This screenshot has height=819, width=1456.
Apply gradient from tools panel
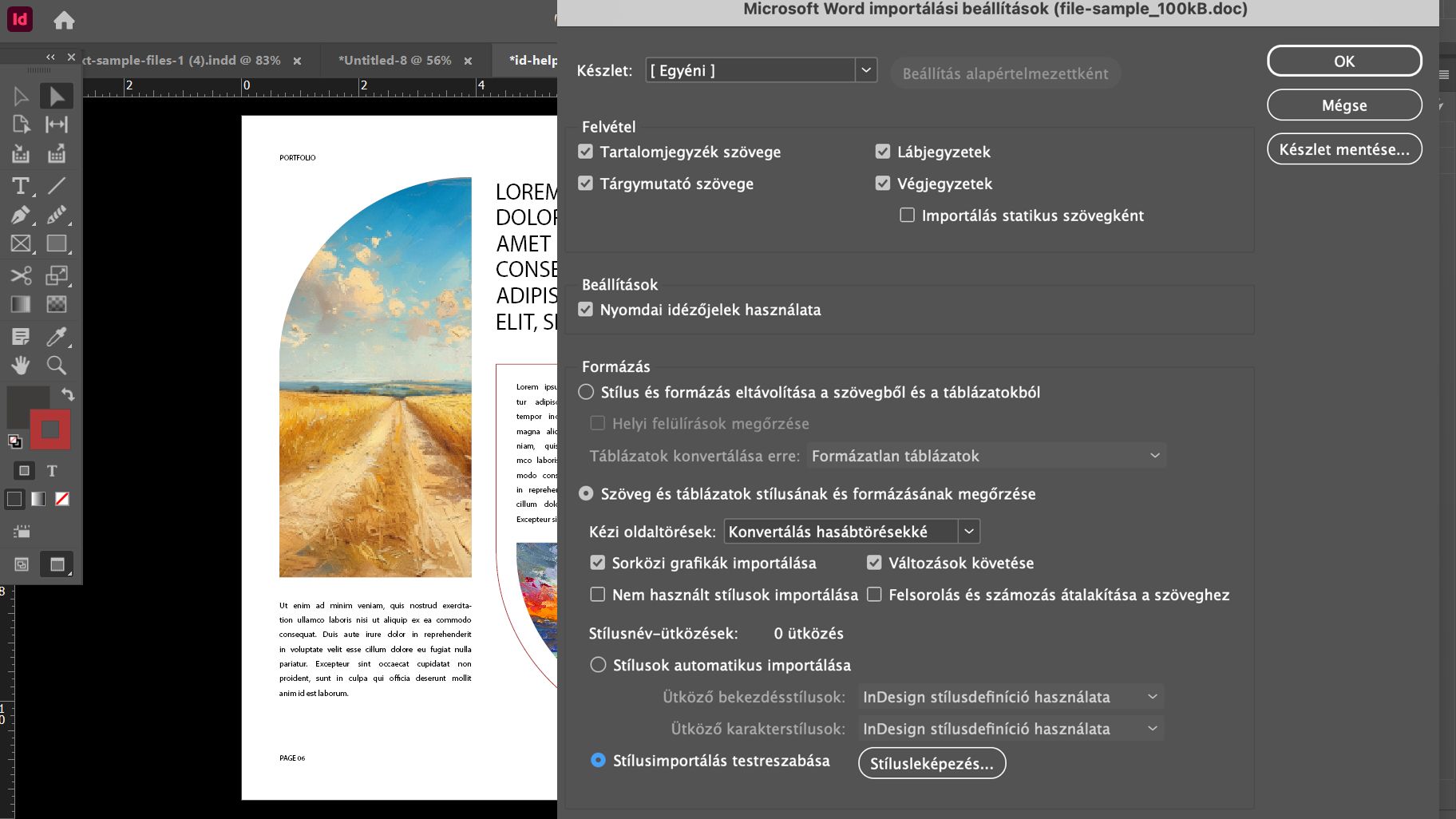pos(38,499)
